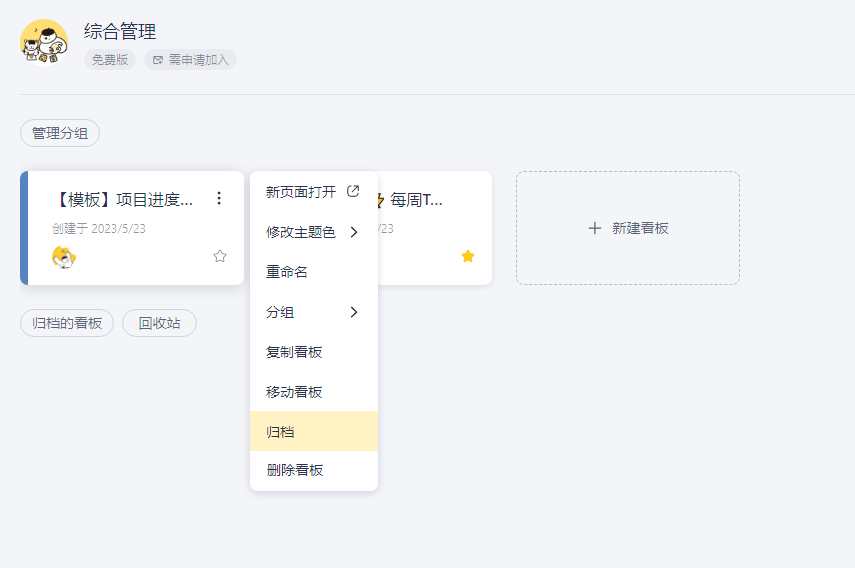The image size is (855, 568).
Task: Click the blue color strip on template board
Action: [24, 228]
